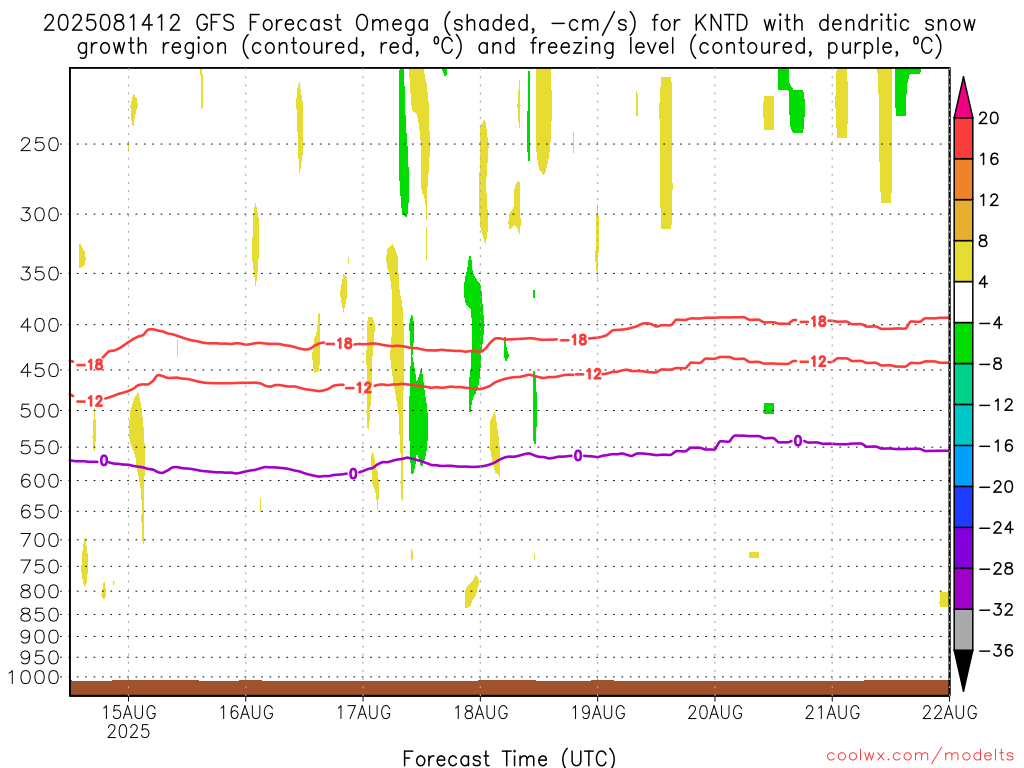Click the 22AUG time axis label
Screen dimensions: 1024x768
click(x=950, y=712)
